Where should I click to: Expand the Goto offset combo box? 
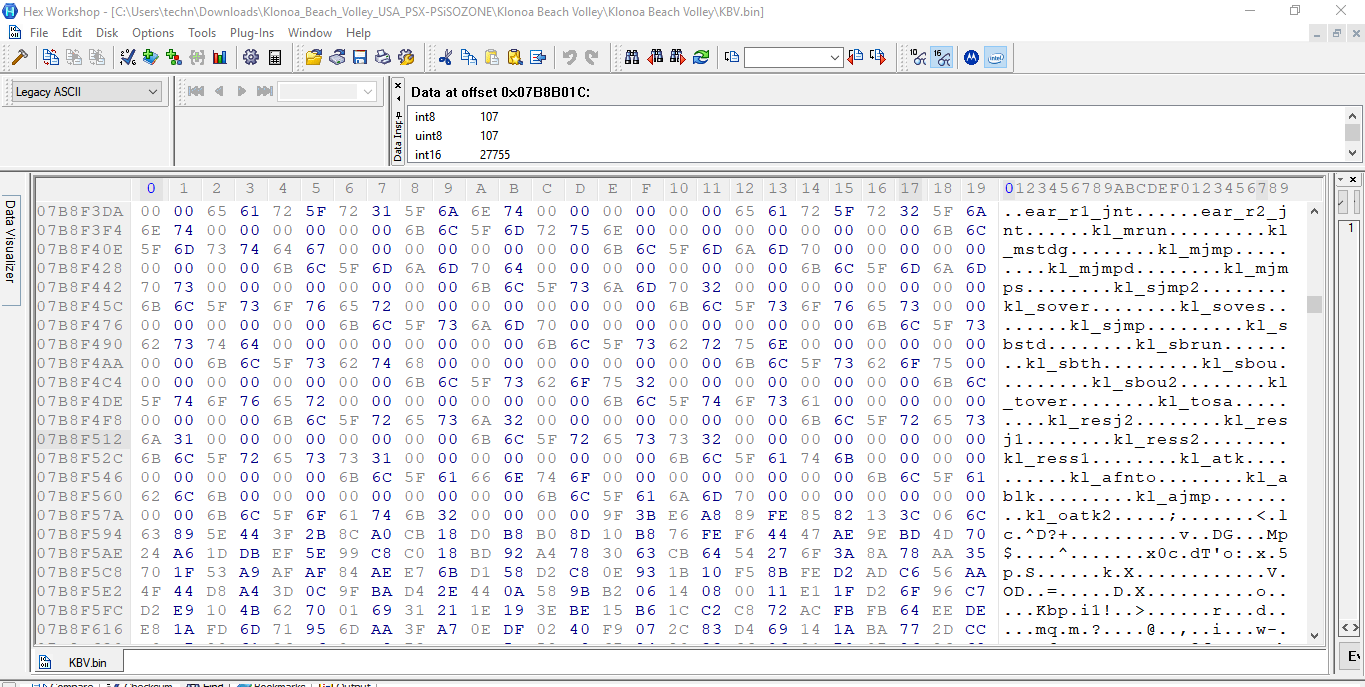coord(835,58)
